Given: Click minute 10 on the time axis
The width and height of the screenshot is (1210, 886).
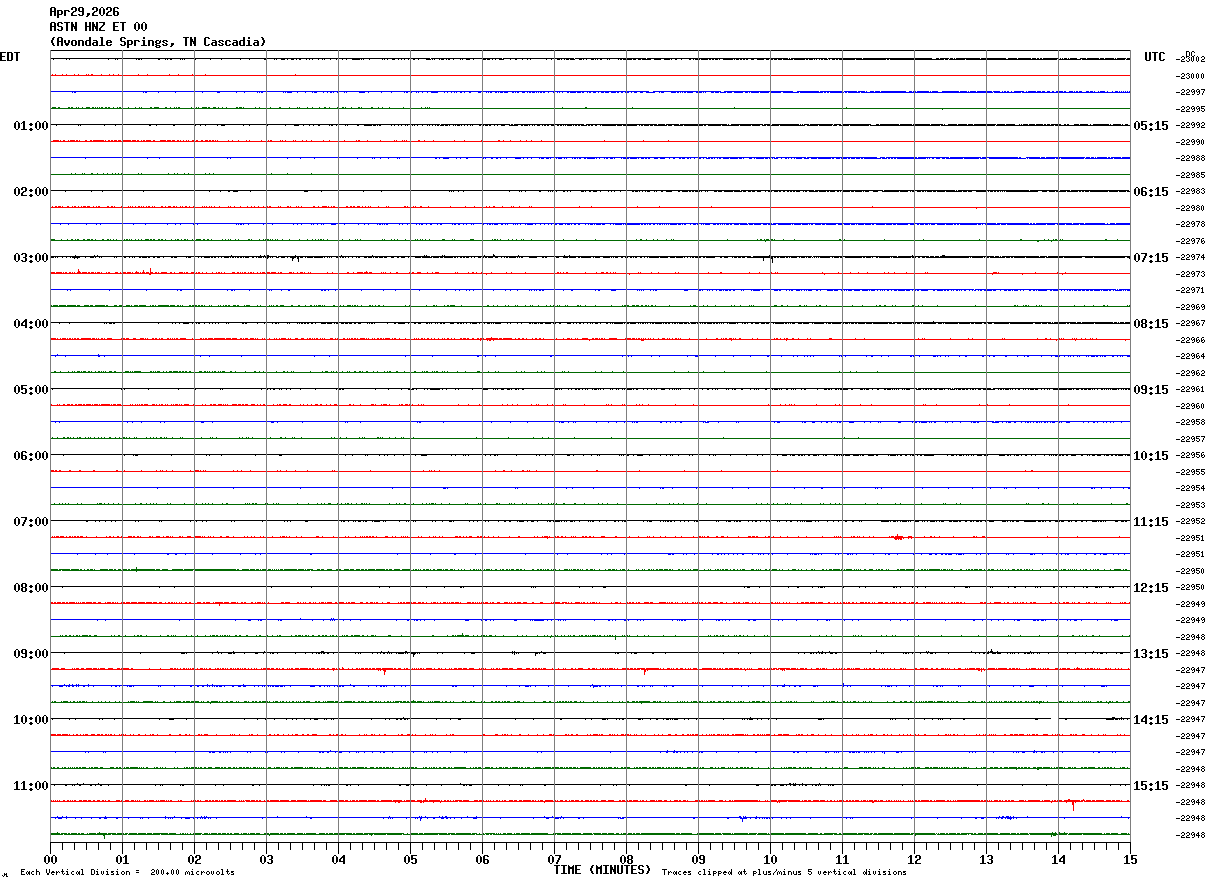Looking at the screenshot, I should tap(770, 859).
